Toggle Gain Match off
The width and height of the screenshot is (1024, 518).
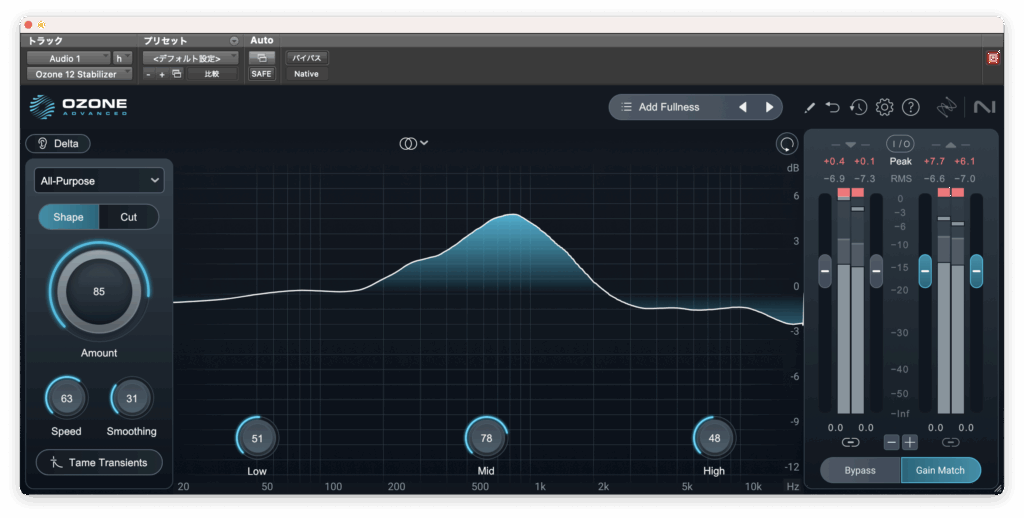point(940,470)
